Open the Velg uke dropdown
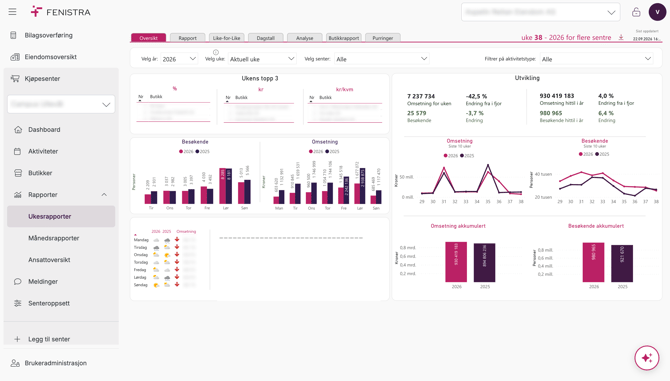The height and width of the screenshot is (381, 670). tap(262, 59)
